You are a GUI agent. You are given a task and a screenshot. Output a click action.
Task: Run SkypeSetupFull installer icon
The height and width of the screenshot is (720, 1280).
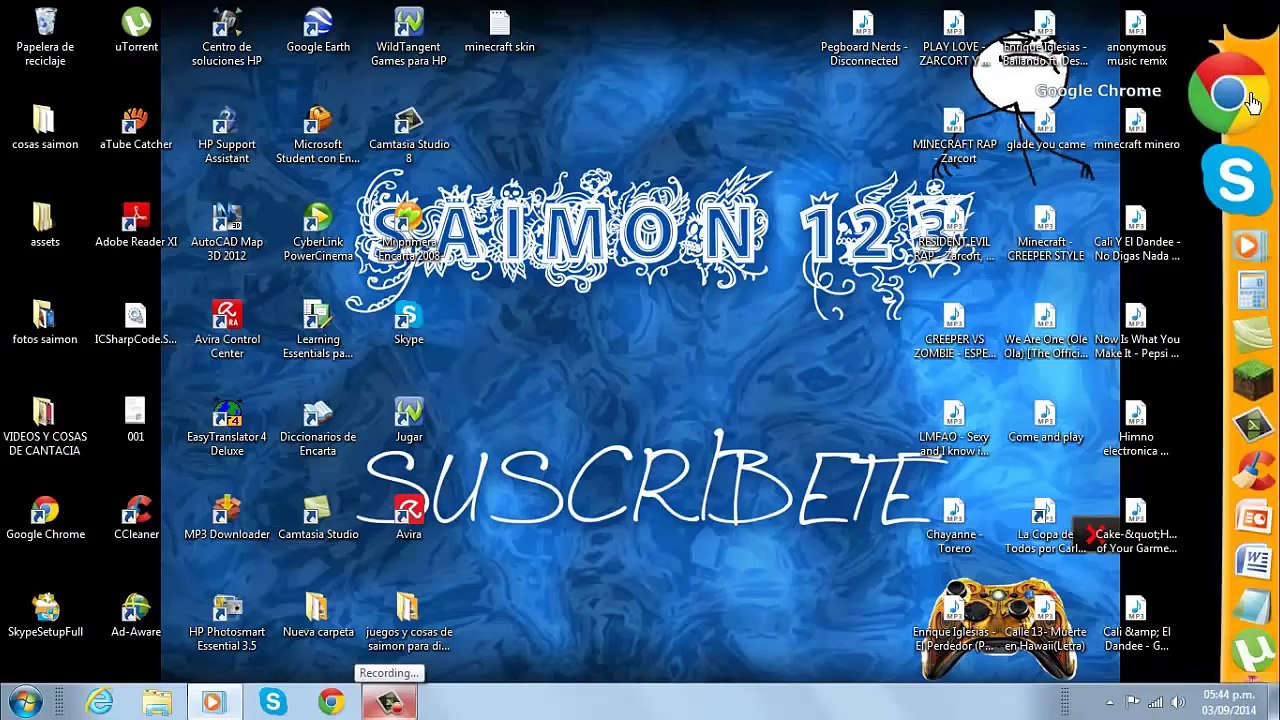(x=45, y=615)
